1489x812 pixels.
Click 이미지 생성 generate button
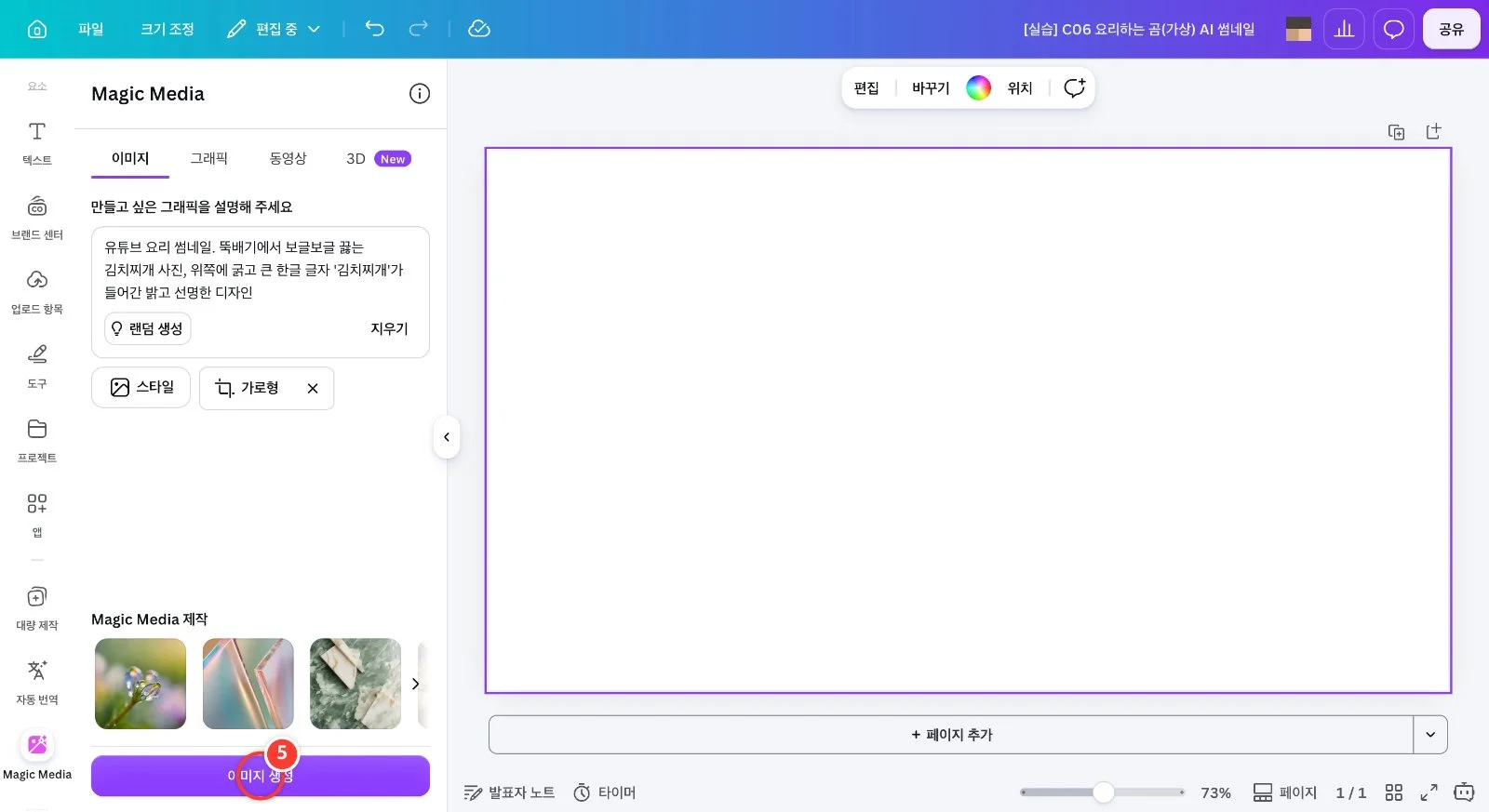[x=261, y=776]
